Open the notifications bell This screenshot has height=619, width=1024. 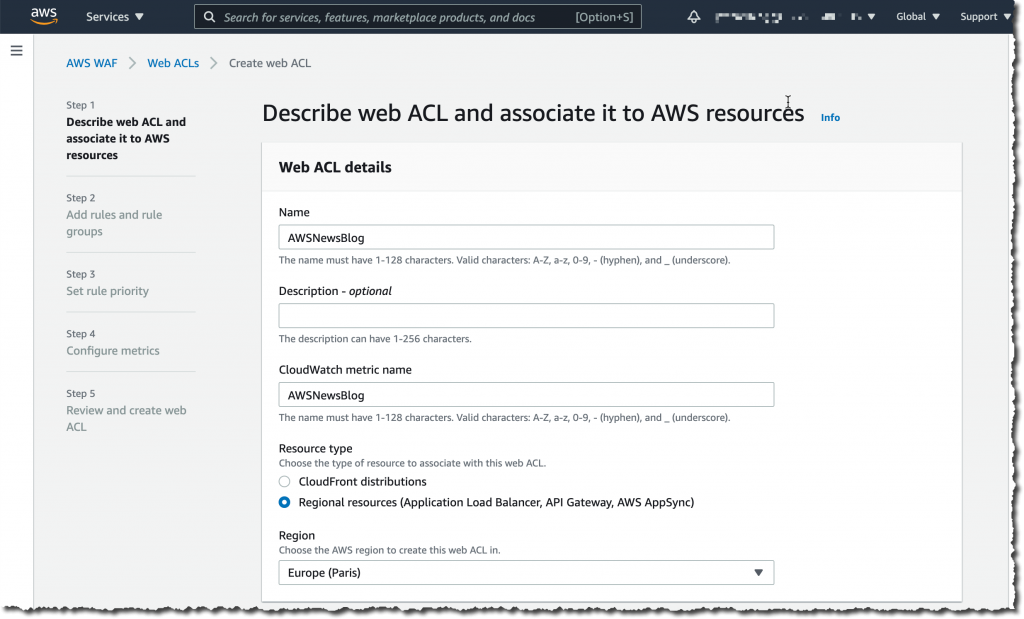coord(694,16)
